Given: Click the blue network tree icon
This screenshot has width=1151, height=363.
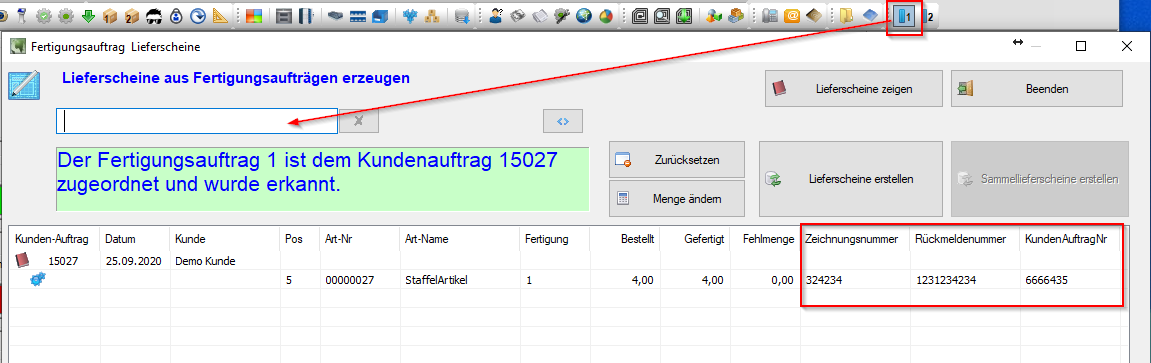Looking at the screenshot, I should coord(410,15).
